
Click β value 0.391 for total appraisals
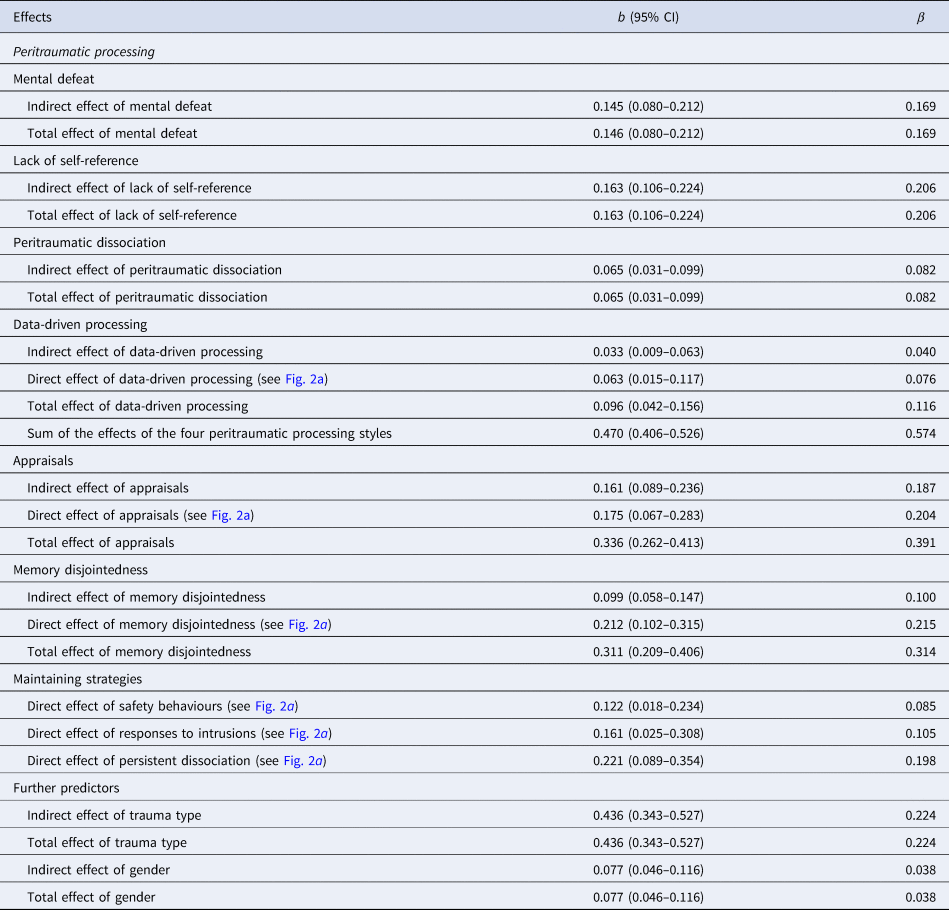click(x=920, y=543)
